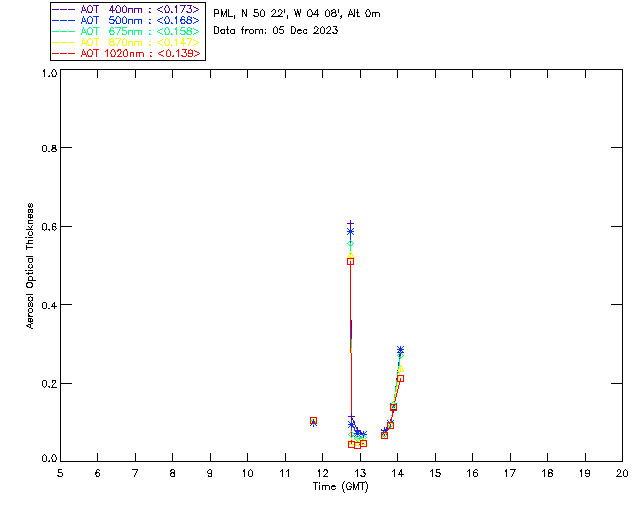Screen dimensions: 640x512
Task: Click the x-axis tick label 5
Action: [60, 473]
